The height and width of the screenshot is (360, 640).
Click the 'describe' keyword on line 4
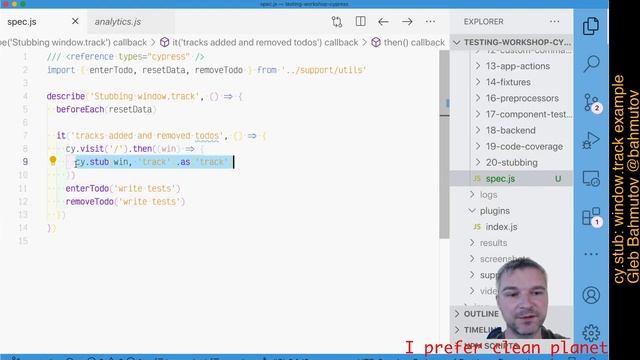point(66,96)
